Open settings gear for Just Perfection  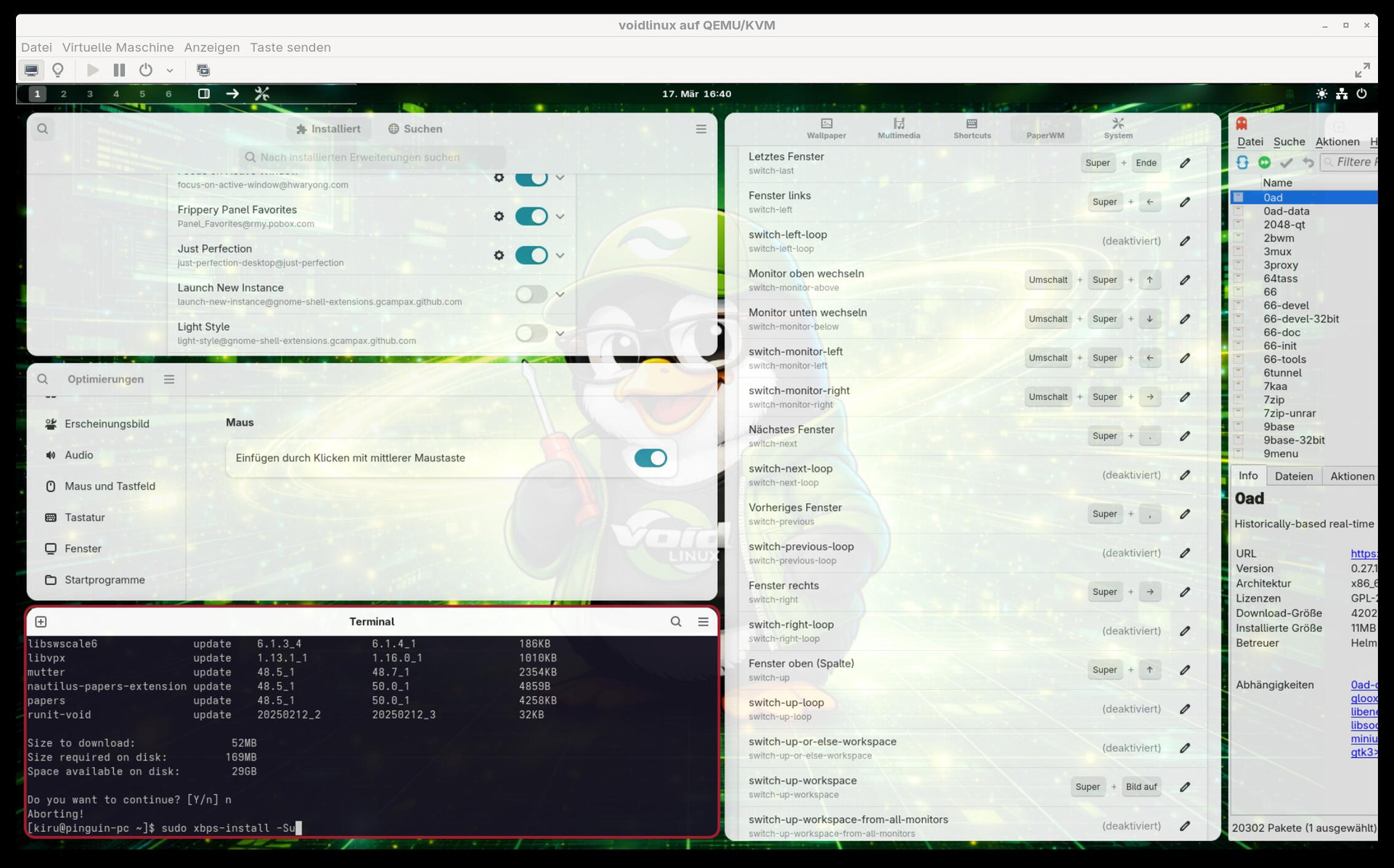(x=499, y=255)
